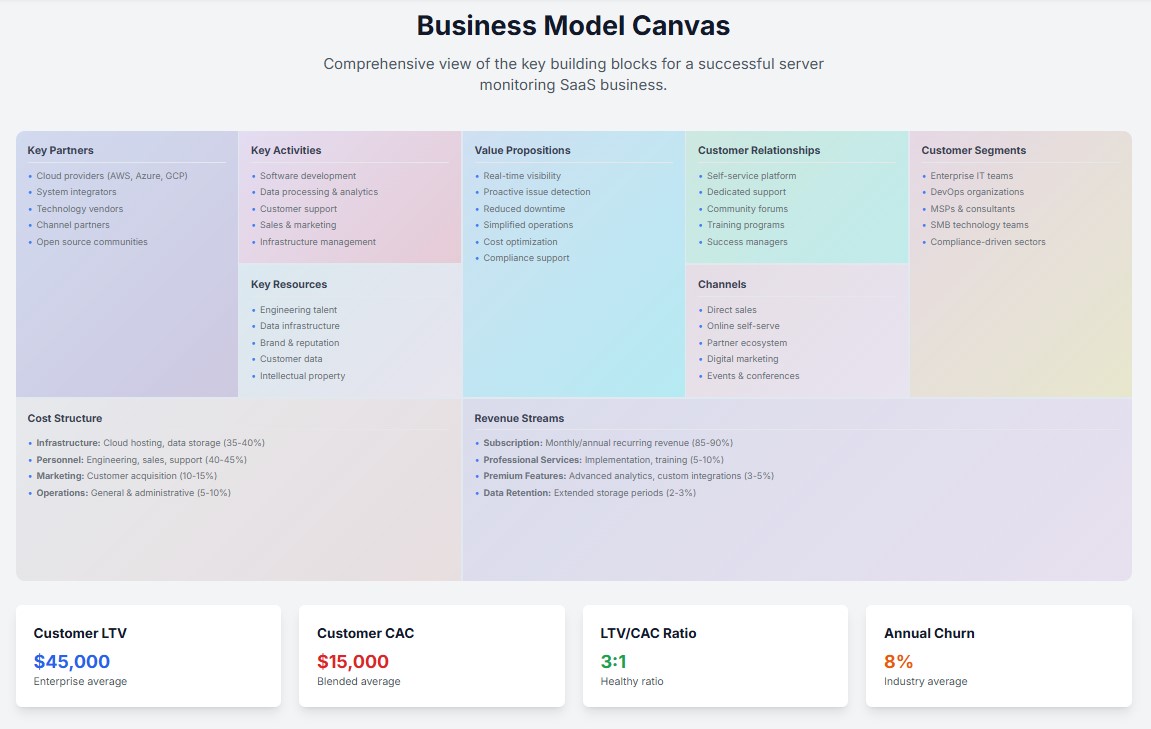Click the Annual Churn 8% value
The image size is (1151, 729).
click(x=898, y=661)
